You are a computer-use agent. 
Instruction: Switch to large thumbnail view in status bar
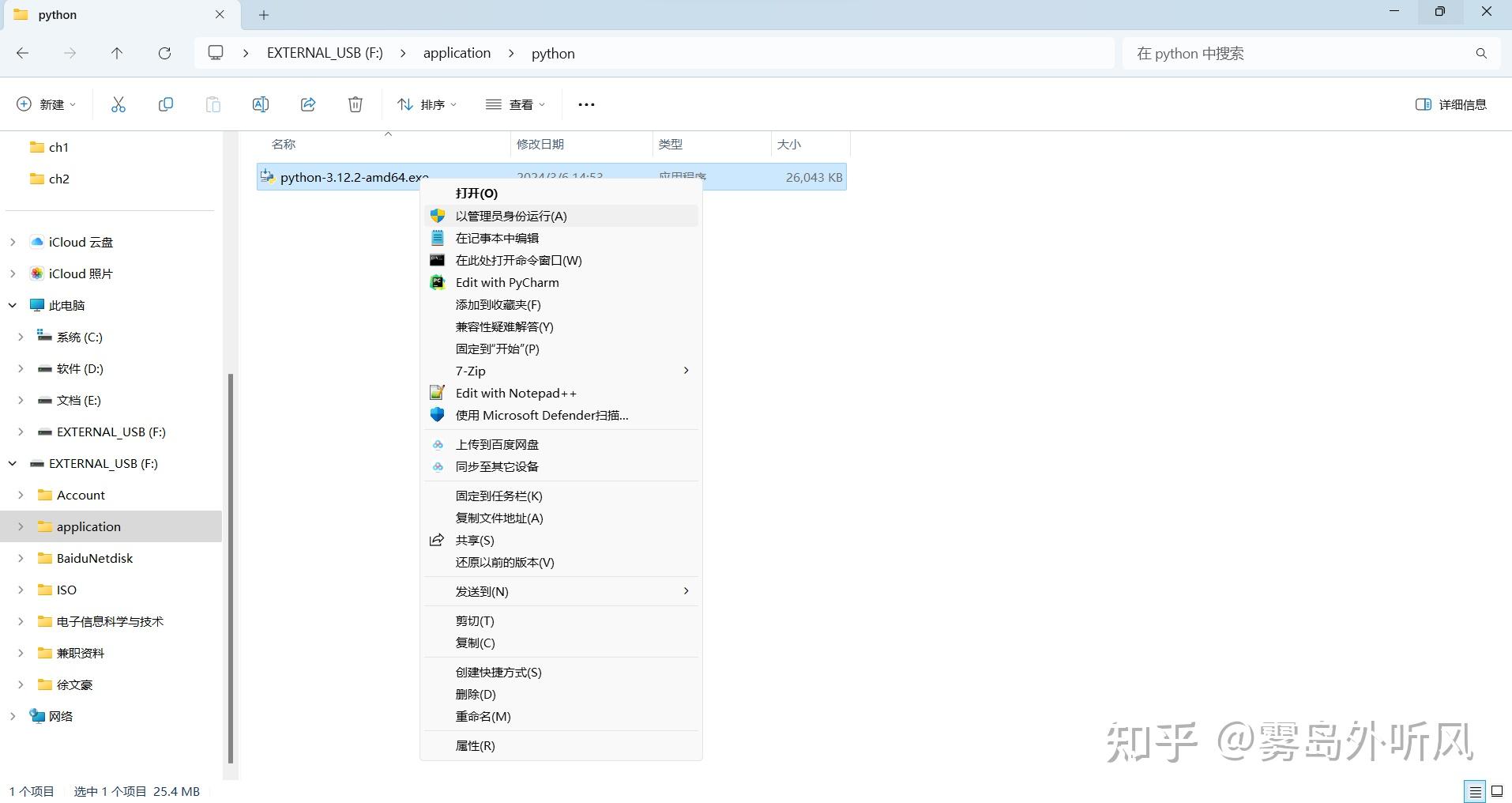pyautogui.click(x=1495, y=790)
